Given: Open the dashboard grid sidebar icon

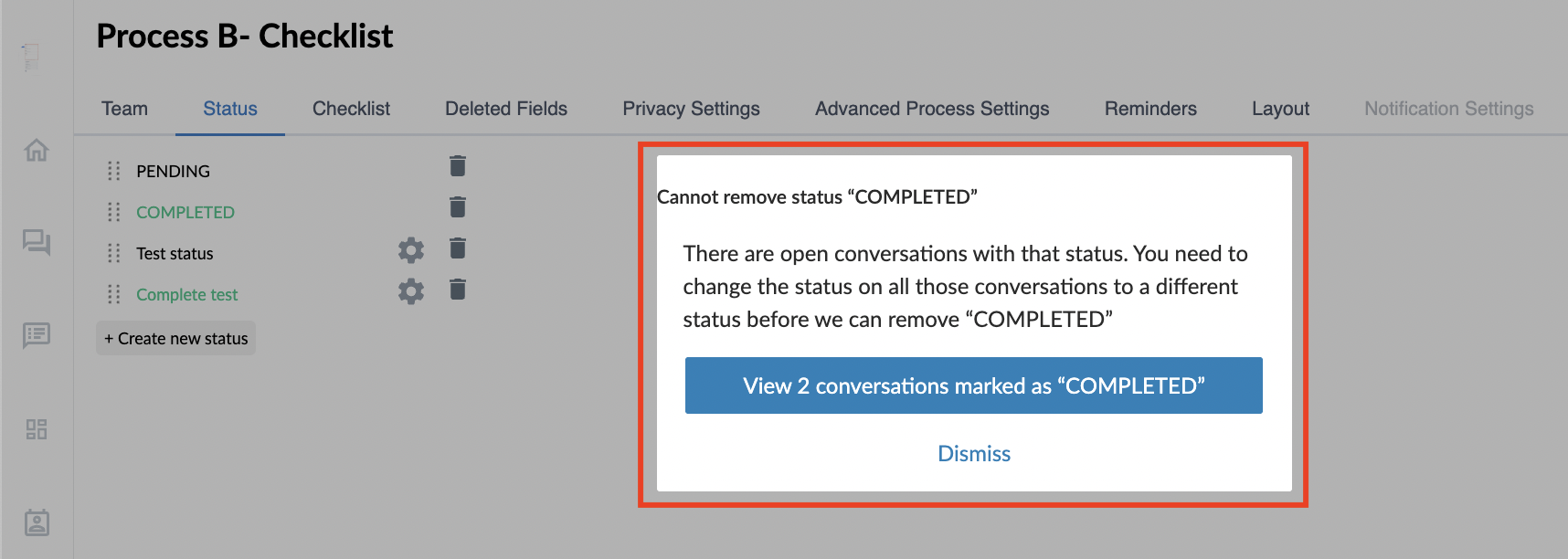Looking at the screenshot, I should (x=37, y=429).
